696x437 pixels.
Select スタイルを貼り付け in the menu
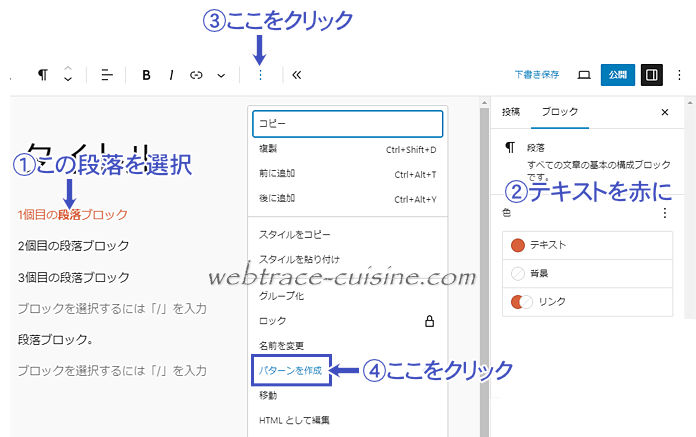coord(347,259)
